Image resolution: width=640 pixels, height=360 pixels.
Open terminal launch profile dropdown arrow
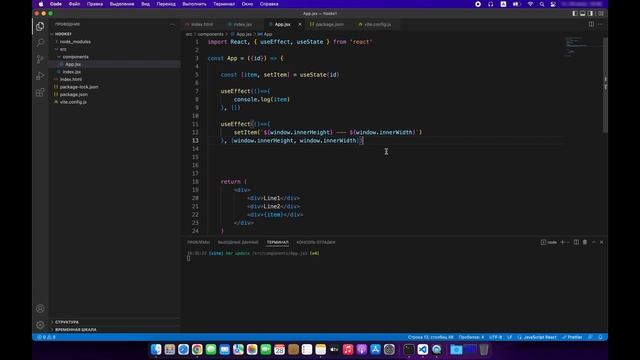[x=568, y=242]
